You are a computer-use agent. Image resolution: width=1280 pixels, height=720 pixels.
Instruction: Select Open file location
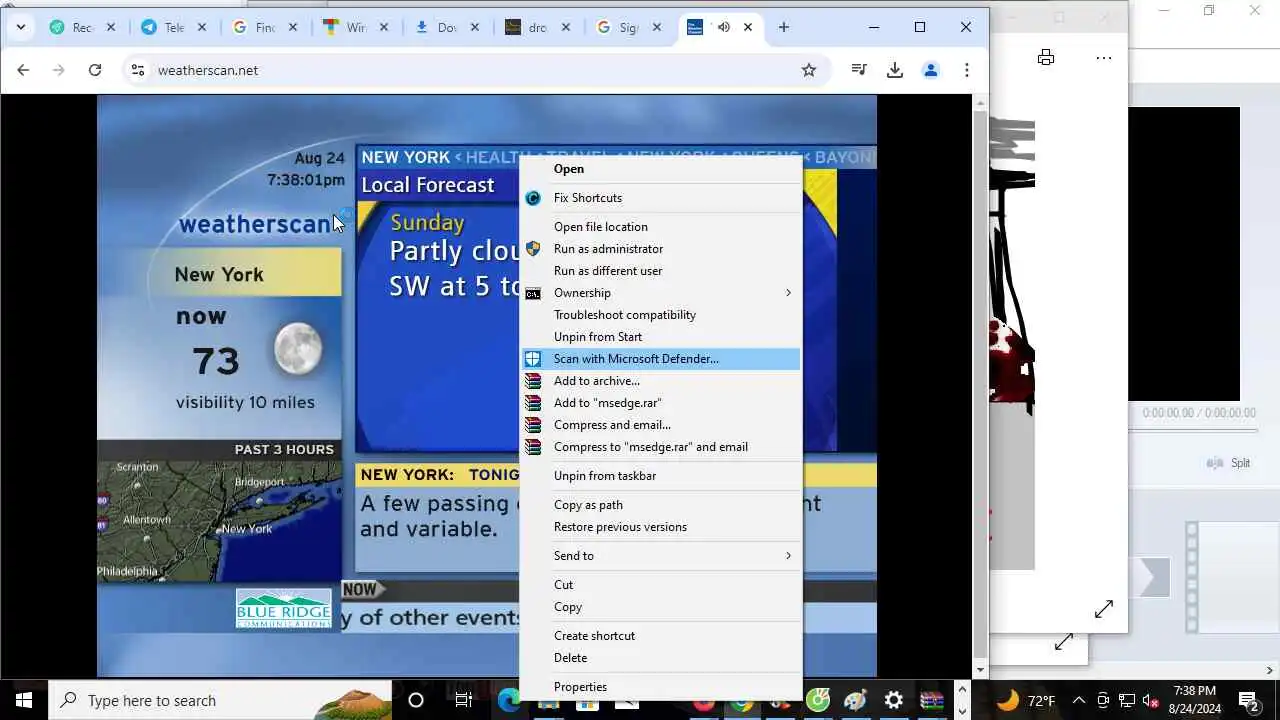[601, 227]
